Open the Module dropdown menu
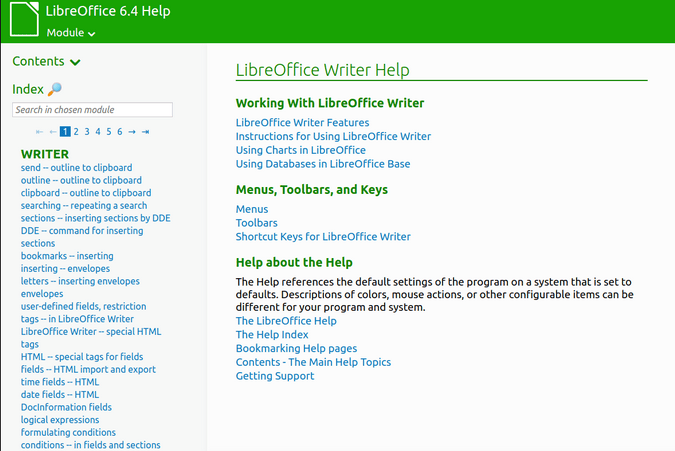675x451 pixels. 71,33
